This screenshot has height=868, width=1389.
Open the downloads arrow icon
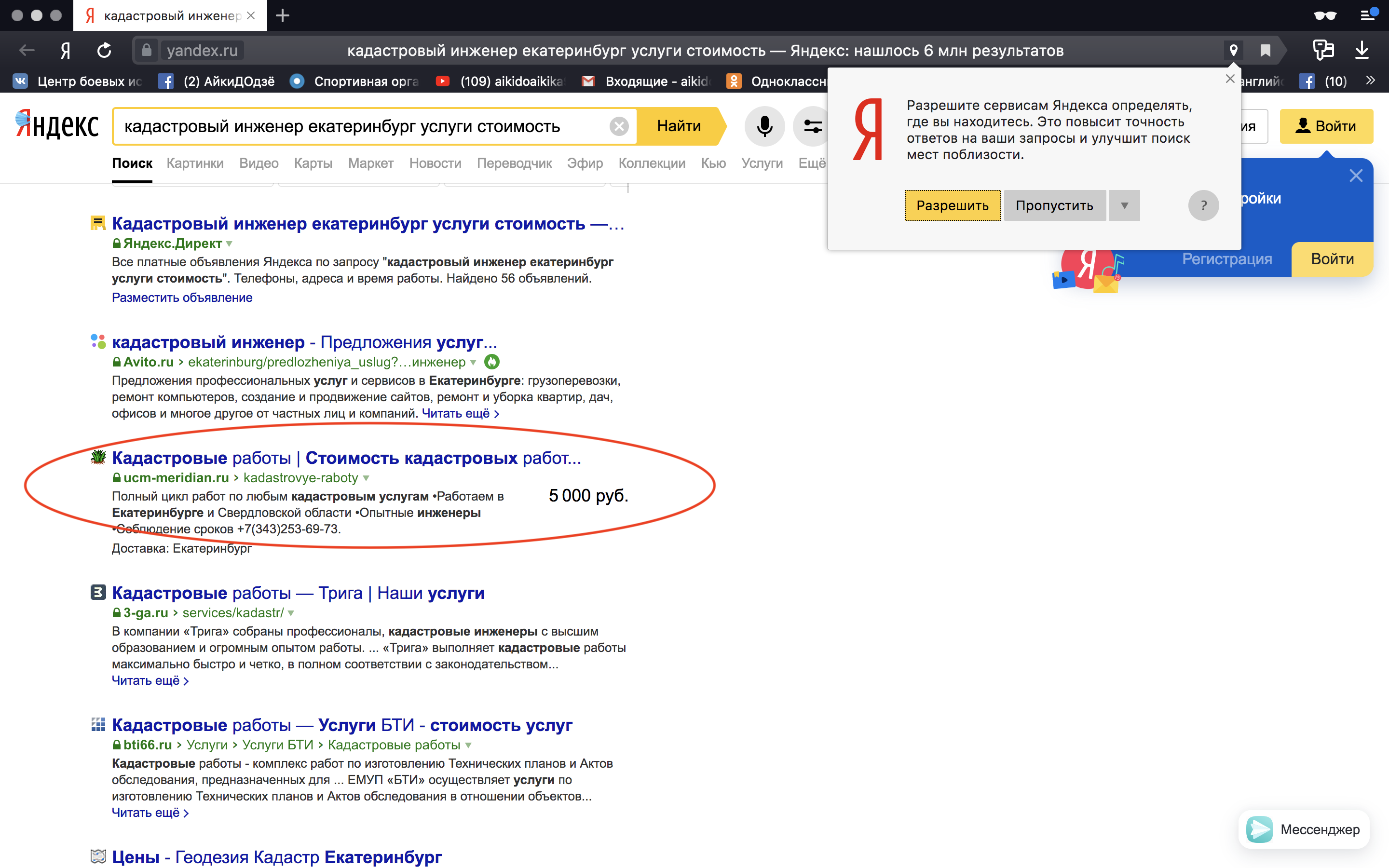tap(1362, 51)
